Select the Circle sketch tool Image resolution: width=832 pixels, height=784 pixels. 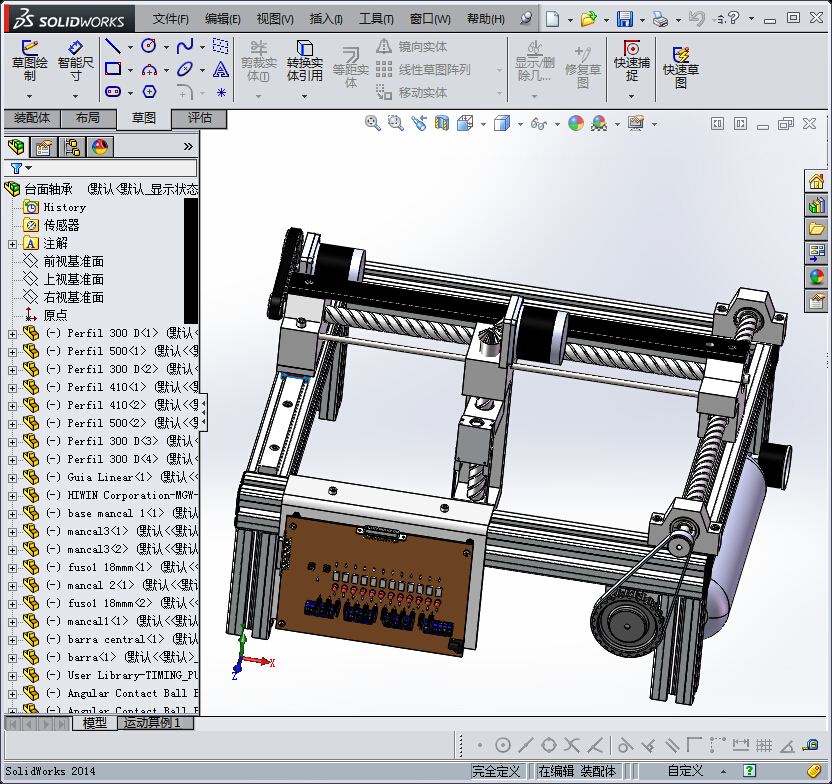(149, 46)
